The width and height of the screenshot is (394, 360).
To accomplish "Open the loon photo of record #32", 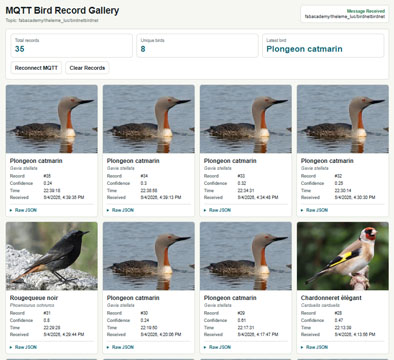I will [343, 119].
